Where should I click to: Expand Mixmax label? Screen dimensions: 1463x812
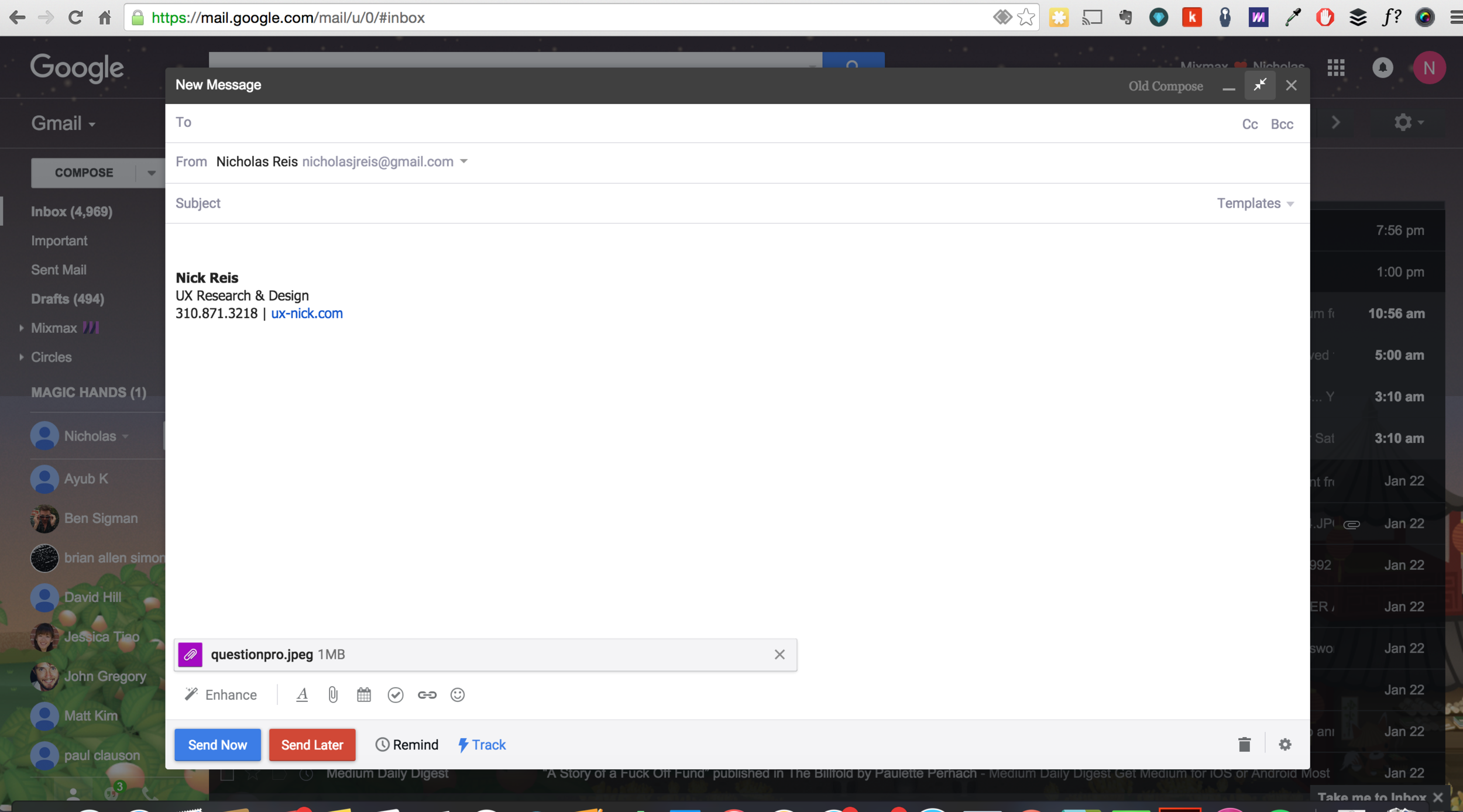[21, 328]
